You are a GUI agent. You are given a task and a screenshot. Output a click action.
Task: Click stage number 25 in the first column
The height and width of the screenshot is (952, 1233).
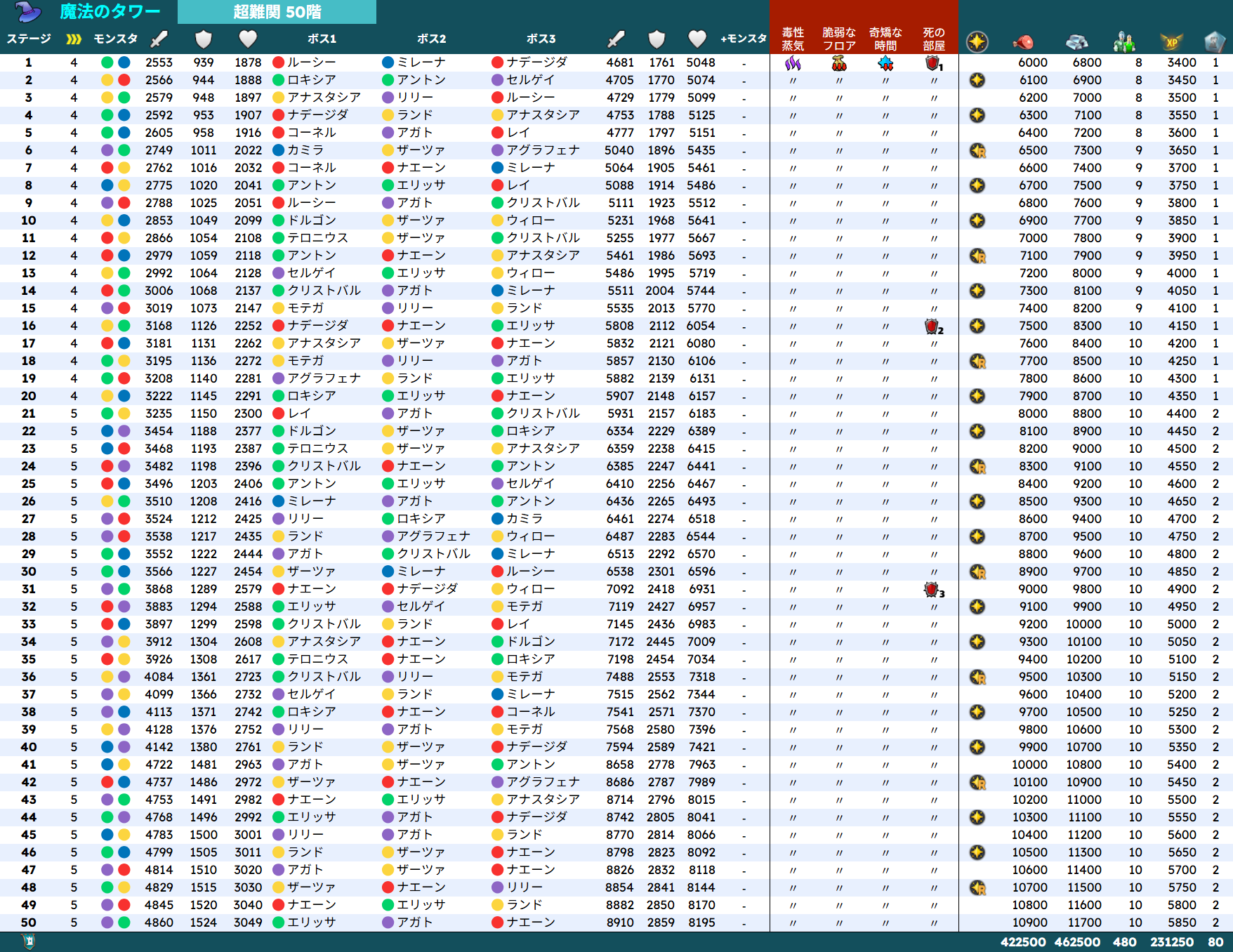tap(29, 484)
